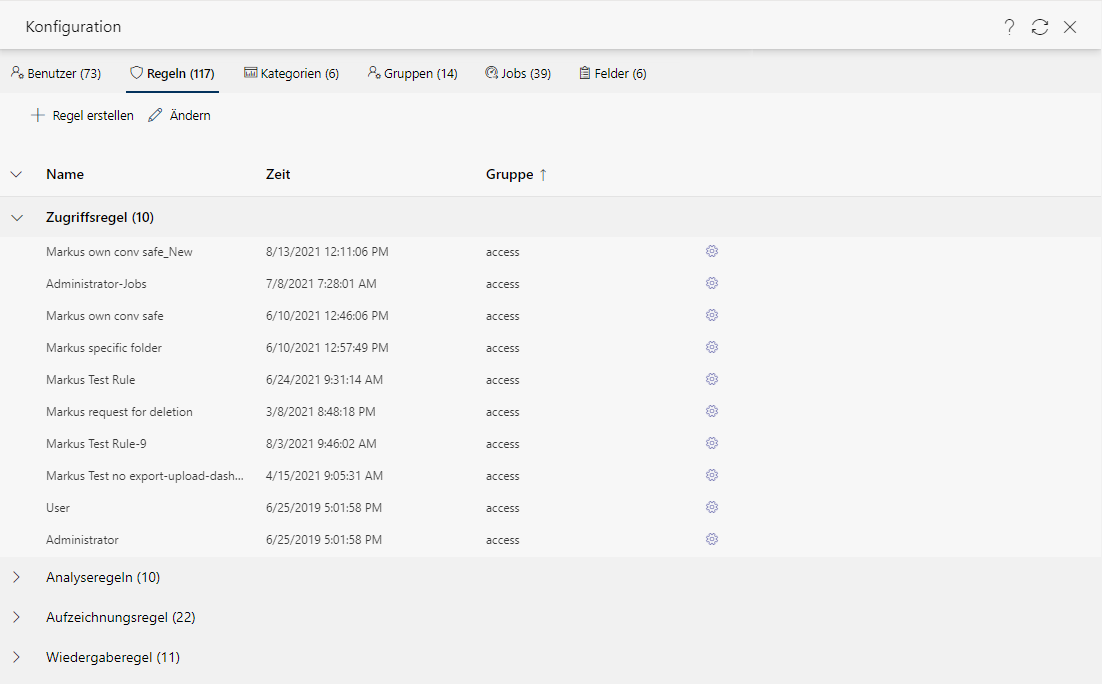
Task: Switch to the Kategorien tab
Action: 291,73
